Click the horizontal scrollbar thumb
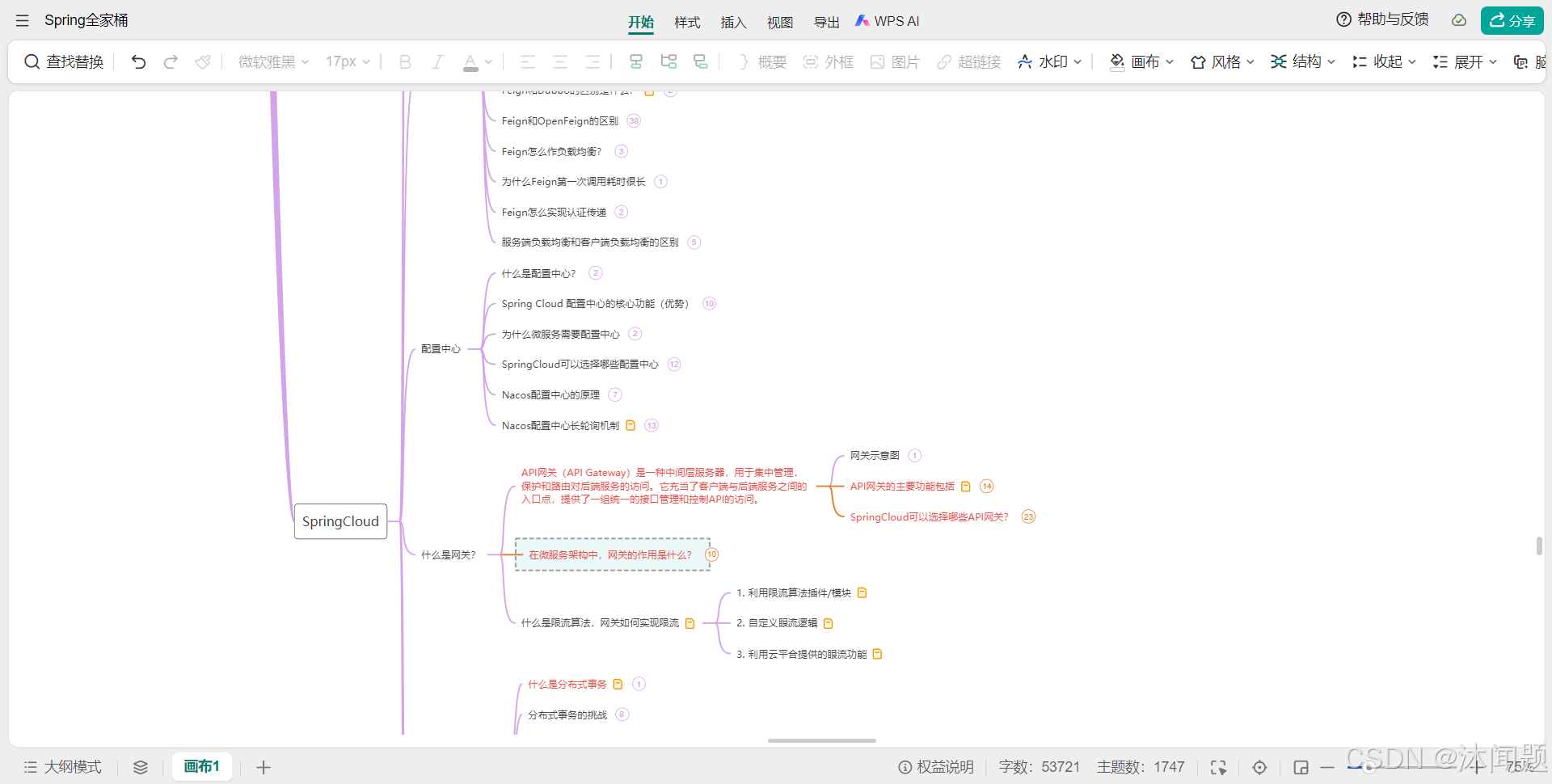Screen dimensions: 1552x784 [822, 740]
